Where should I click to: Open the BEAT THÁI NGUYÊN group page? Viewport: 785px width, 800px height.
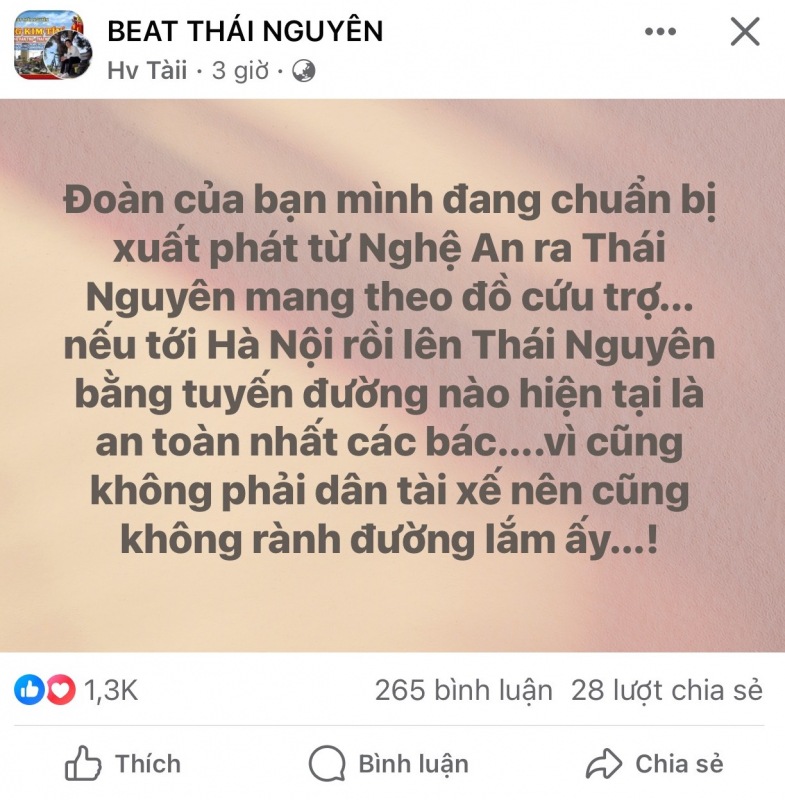[245, 31]
